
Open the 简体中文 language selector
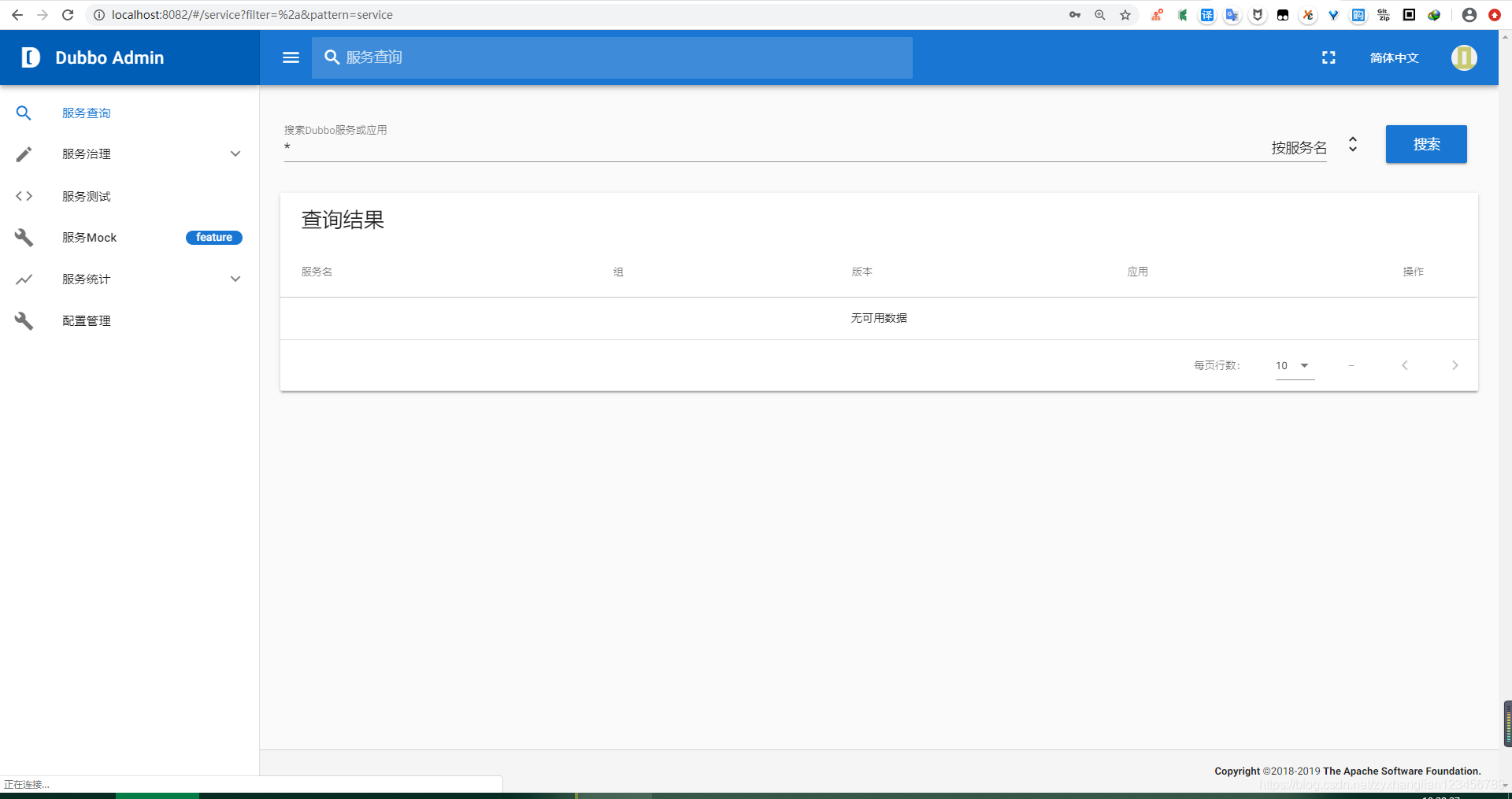[x=1394, y=57]
